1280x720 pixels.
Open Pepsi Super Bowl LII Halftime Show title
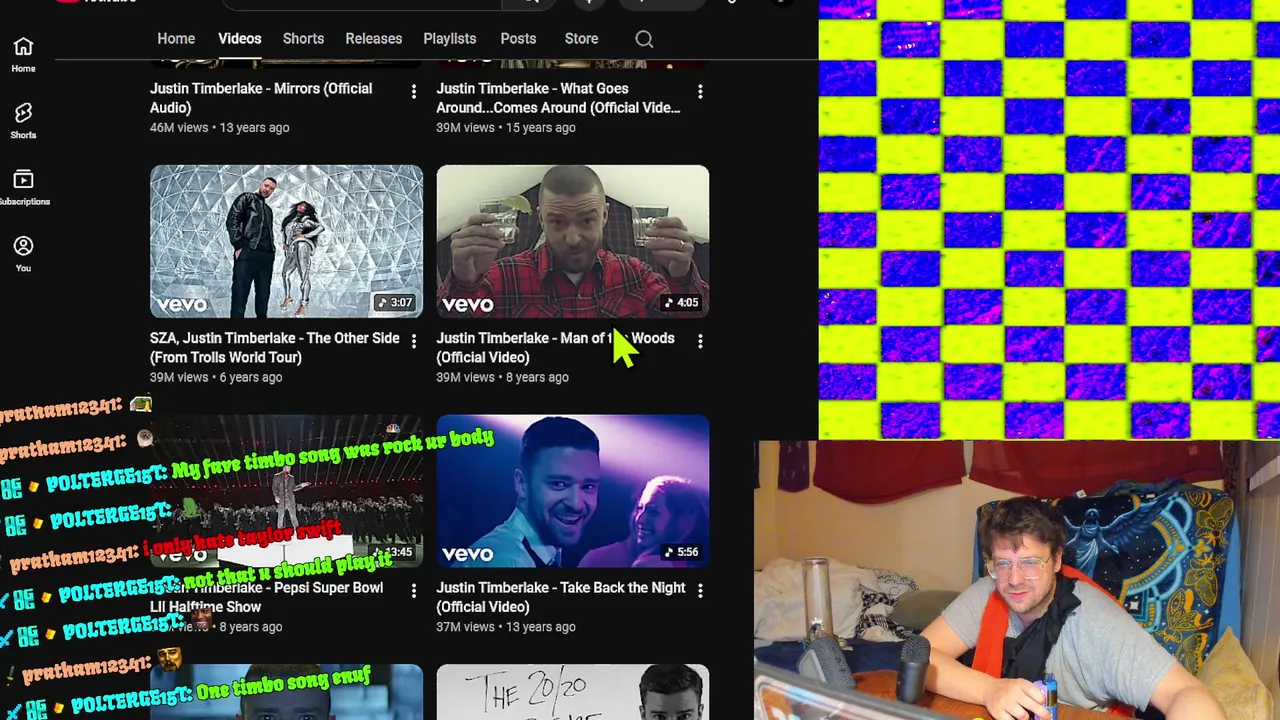click(x=267, y=597)
